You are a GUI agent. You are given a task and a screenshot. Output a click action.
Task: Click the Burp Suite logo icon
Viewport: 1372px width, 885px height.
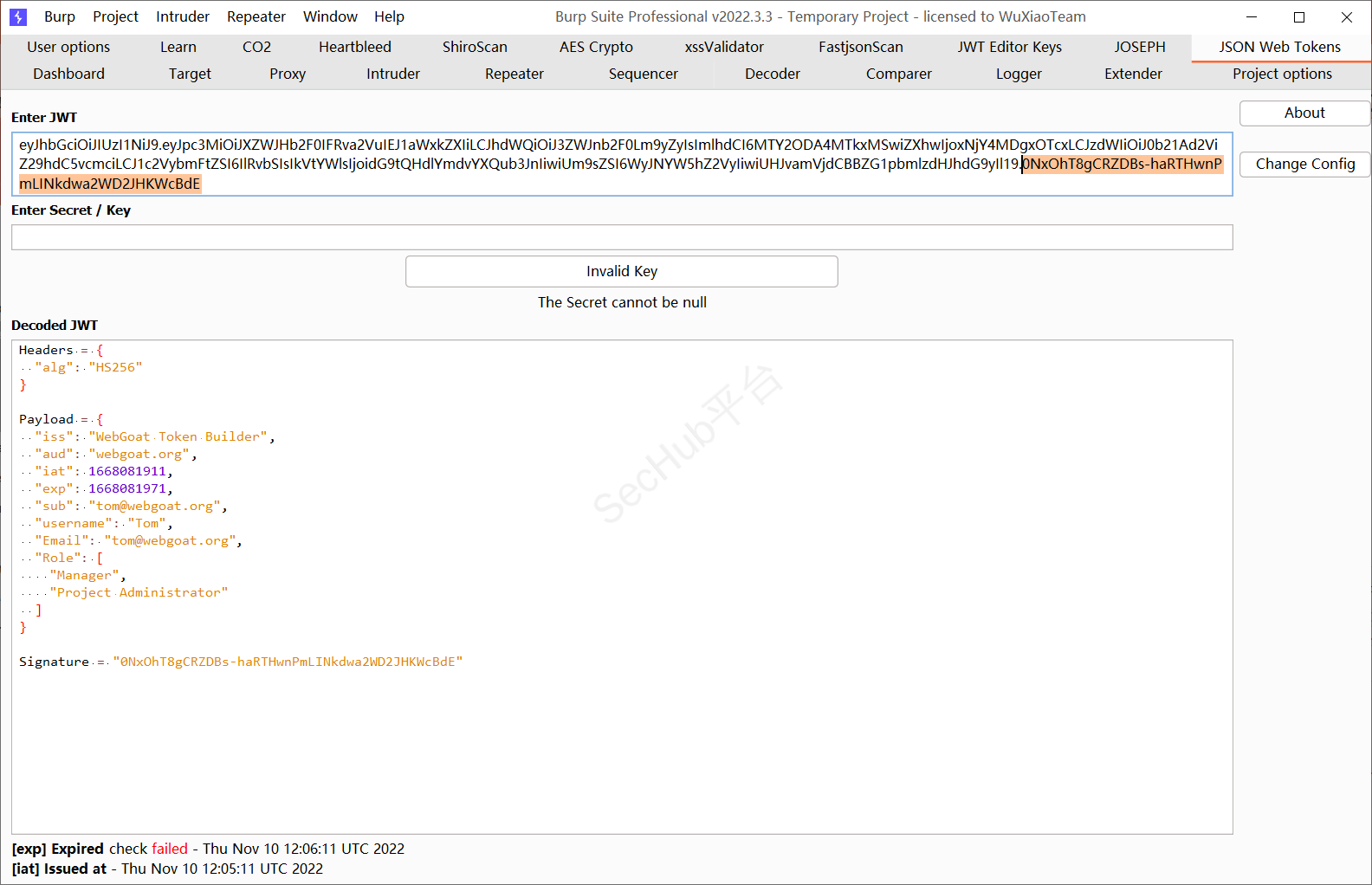[18, 16]
